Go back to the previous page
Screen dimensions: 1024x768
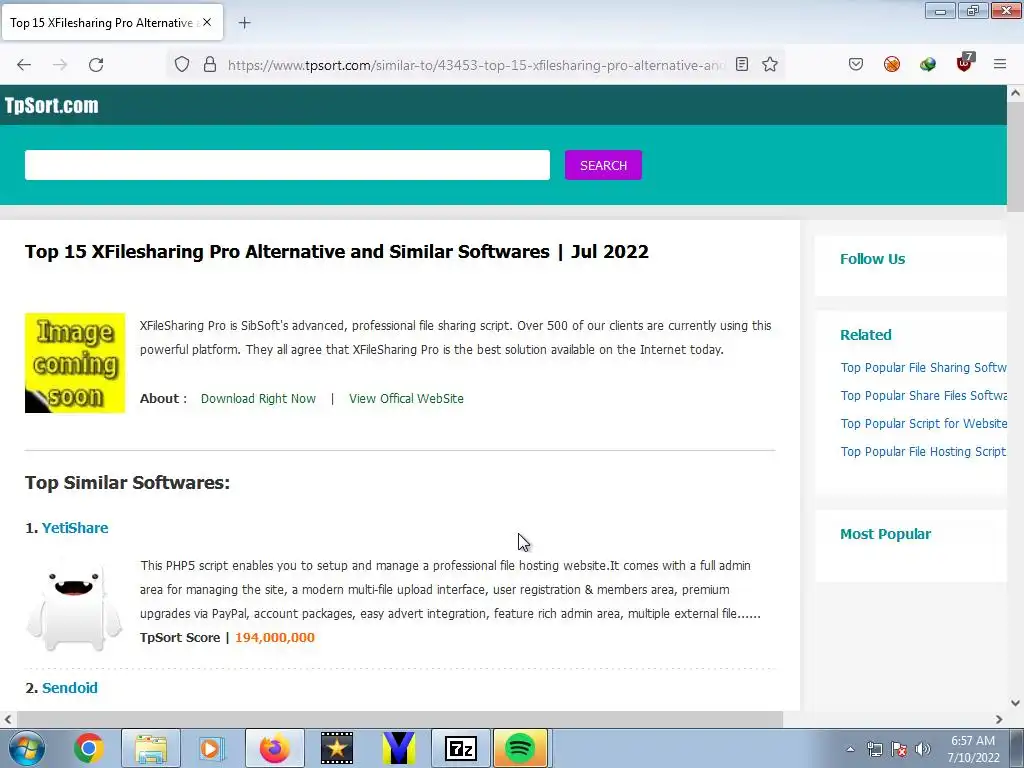(x=24, y=65)
